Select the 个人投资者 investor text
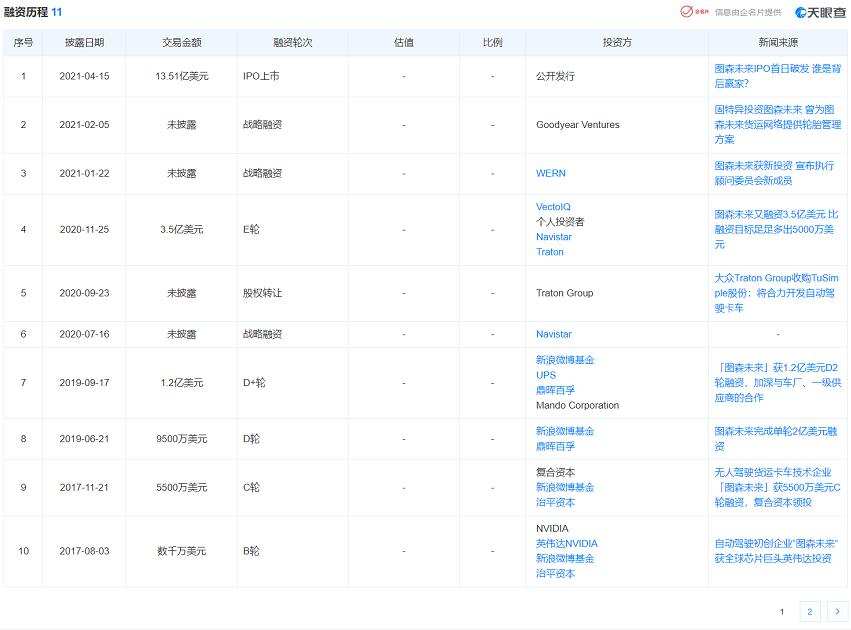Viewport: 851px width, 630px height. [x=560, y=221]
